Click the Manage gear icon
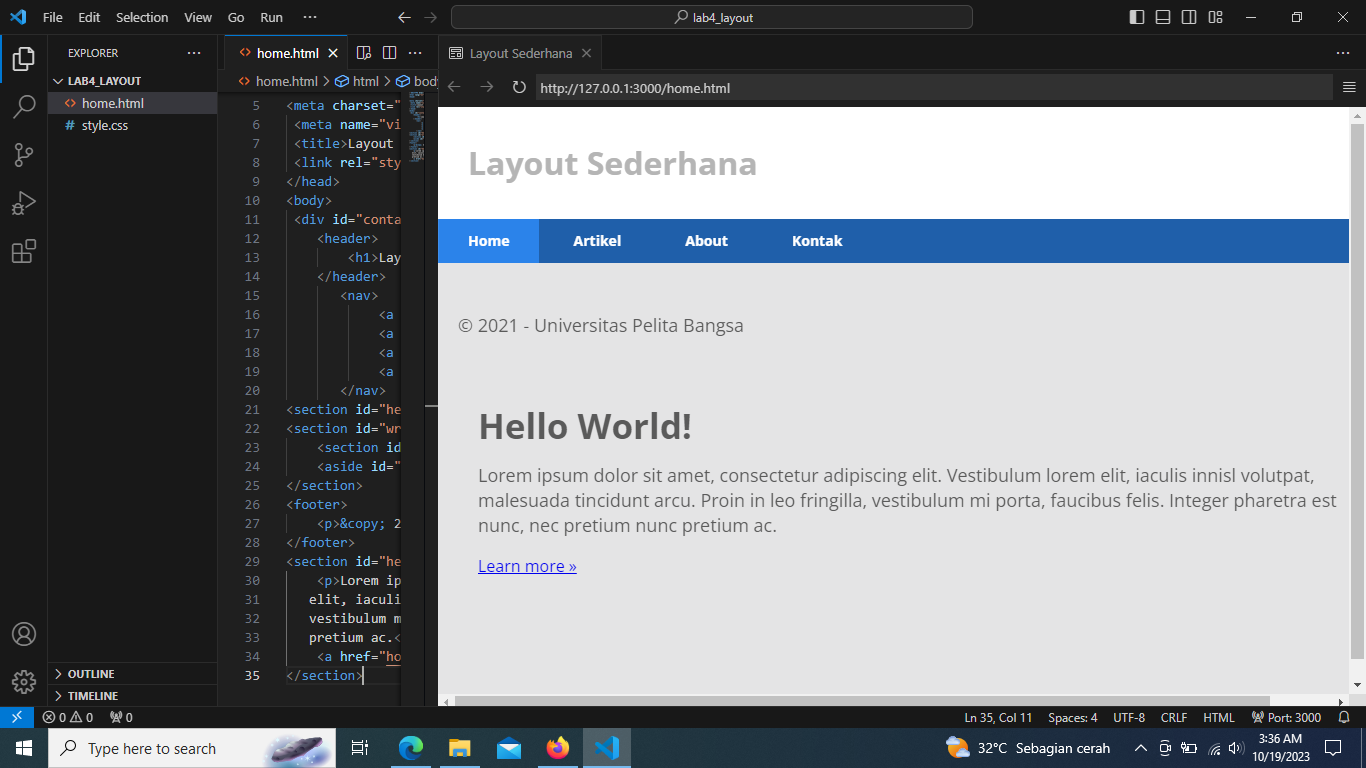 pyautogui.click(x=24, y=682)
